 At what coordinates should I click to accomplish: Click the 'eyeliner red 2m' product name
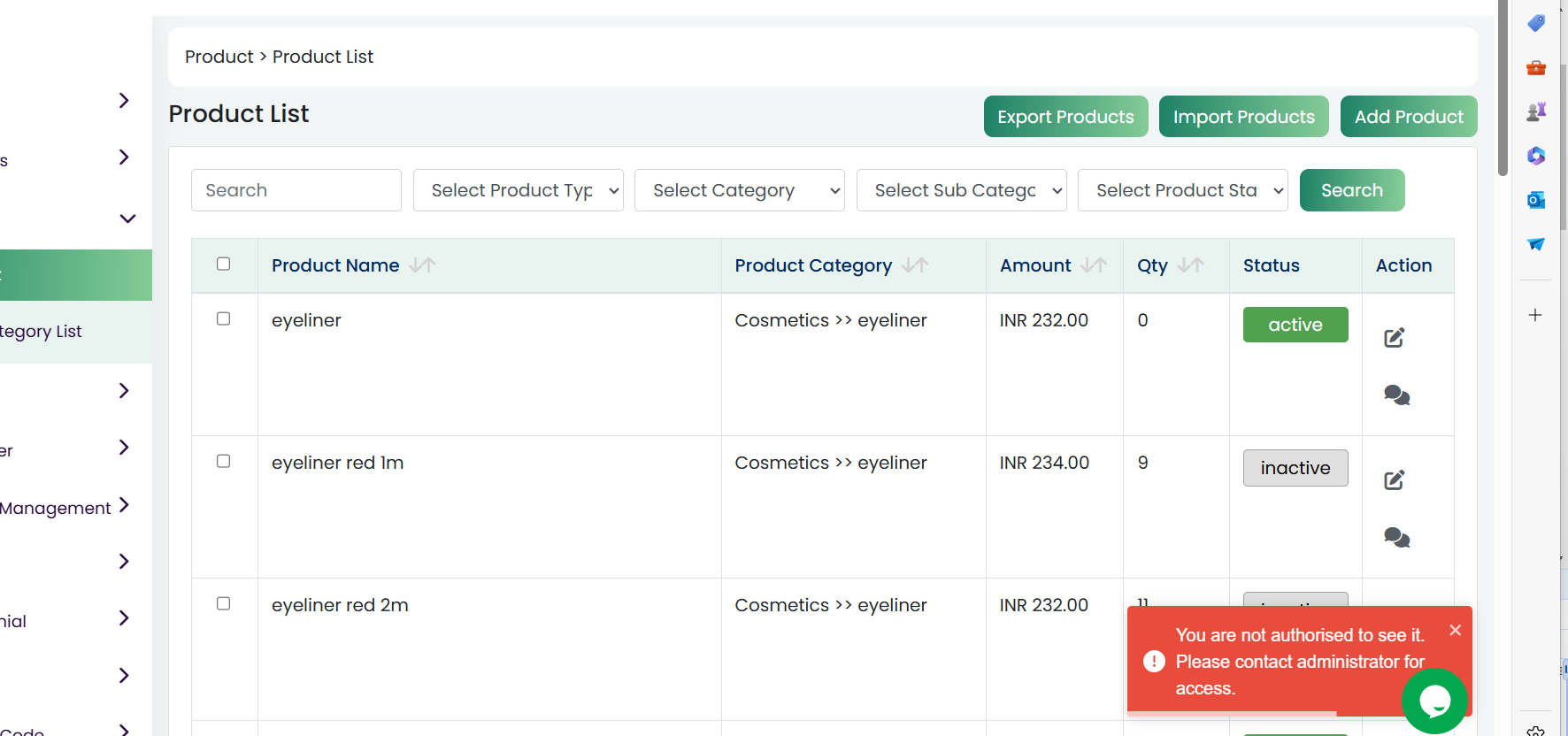click(340, 605)
